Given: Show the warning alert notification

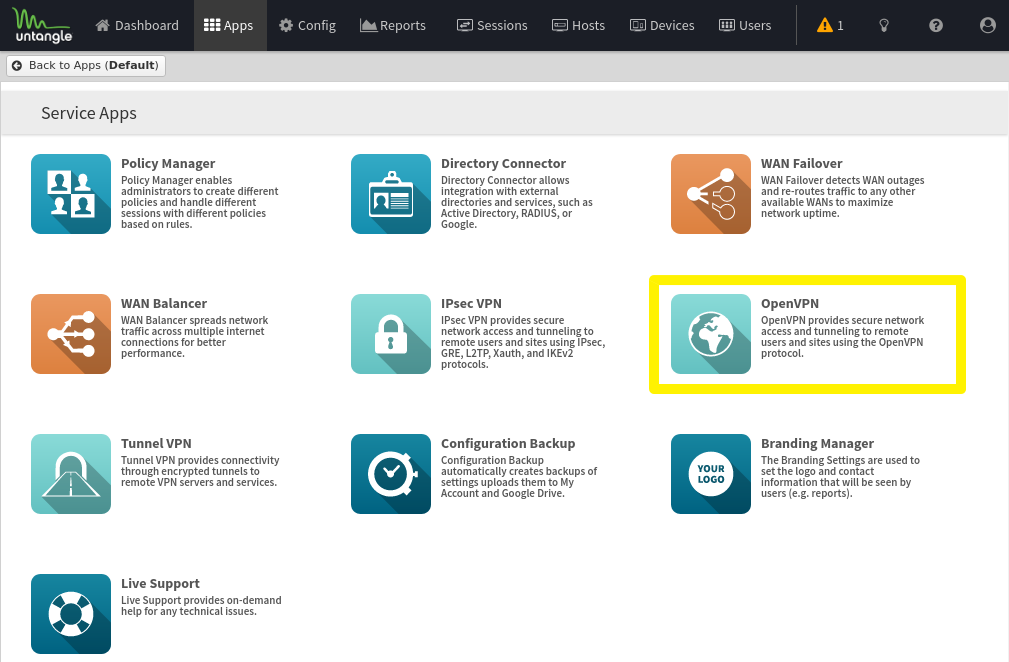Looking at the screenshot, I should click(x=830, y=25).
